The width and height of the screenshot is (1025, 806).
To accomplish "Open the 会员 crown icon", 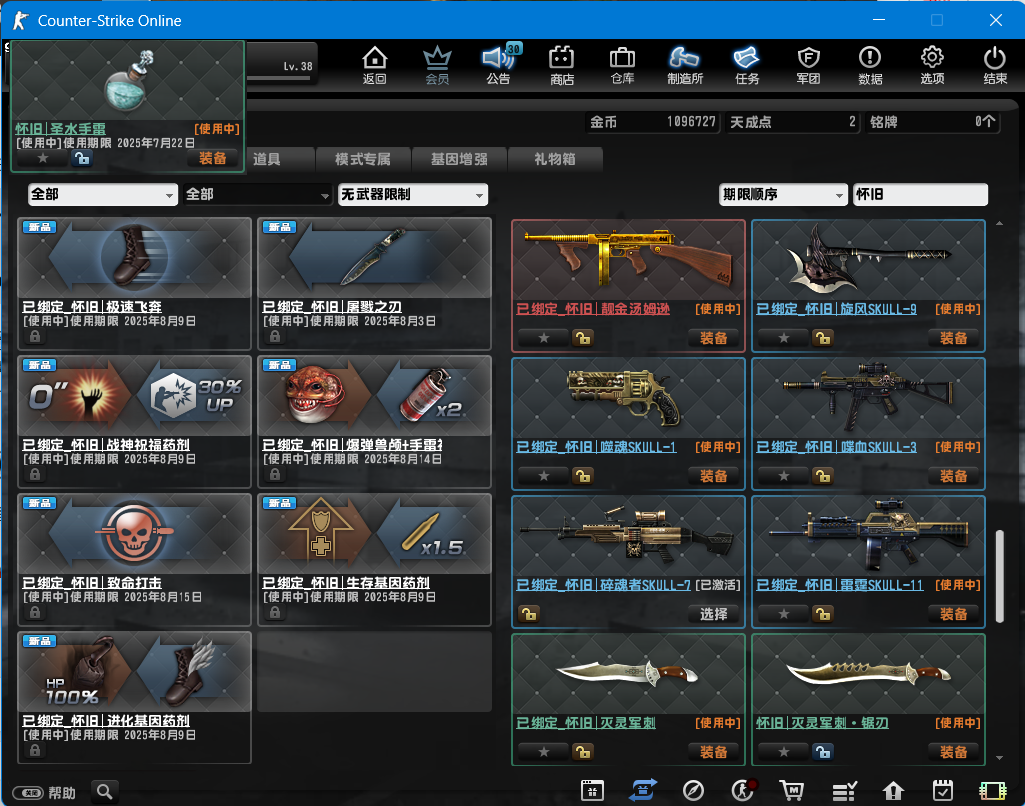I will point(437,65).
